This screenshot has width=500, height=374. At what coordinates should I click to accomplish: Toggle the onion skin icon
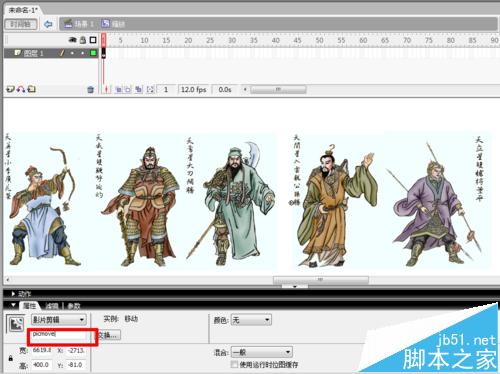[x=118, y=89]
